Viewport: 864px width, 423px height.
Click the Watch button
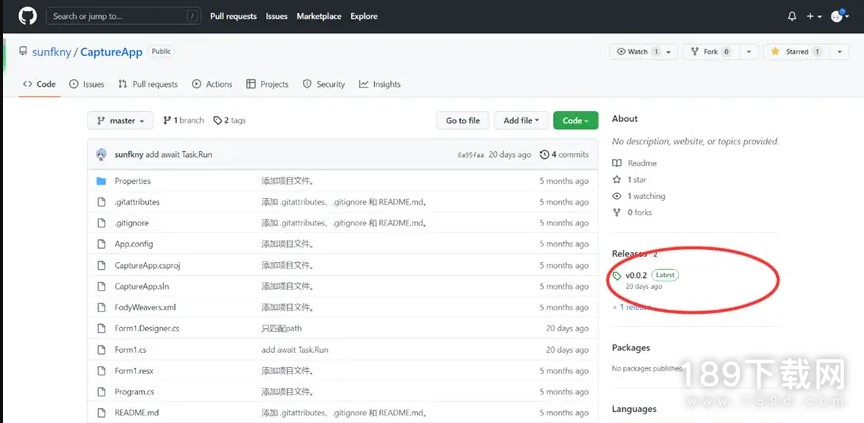[636, 52]
